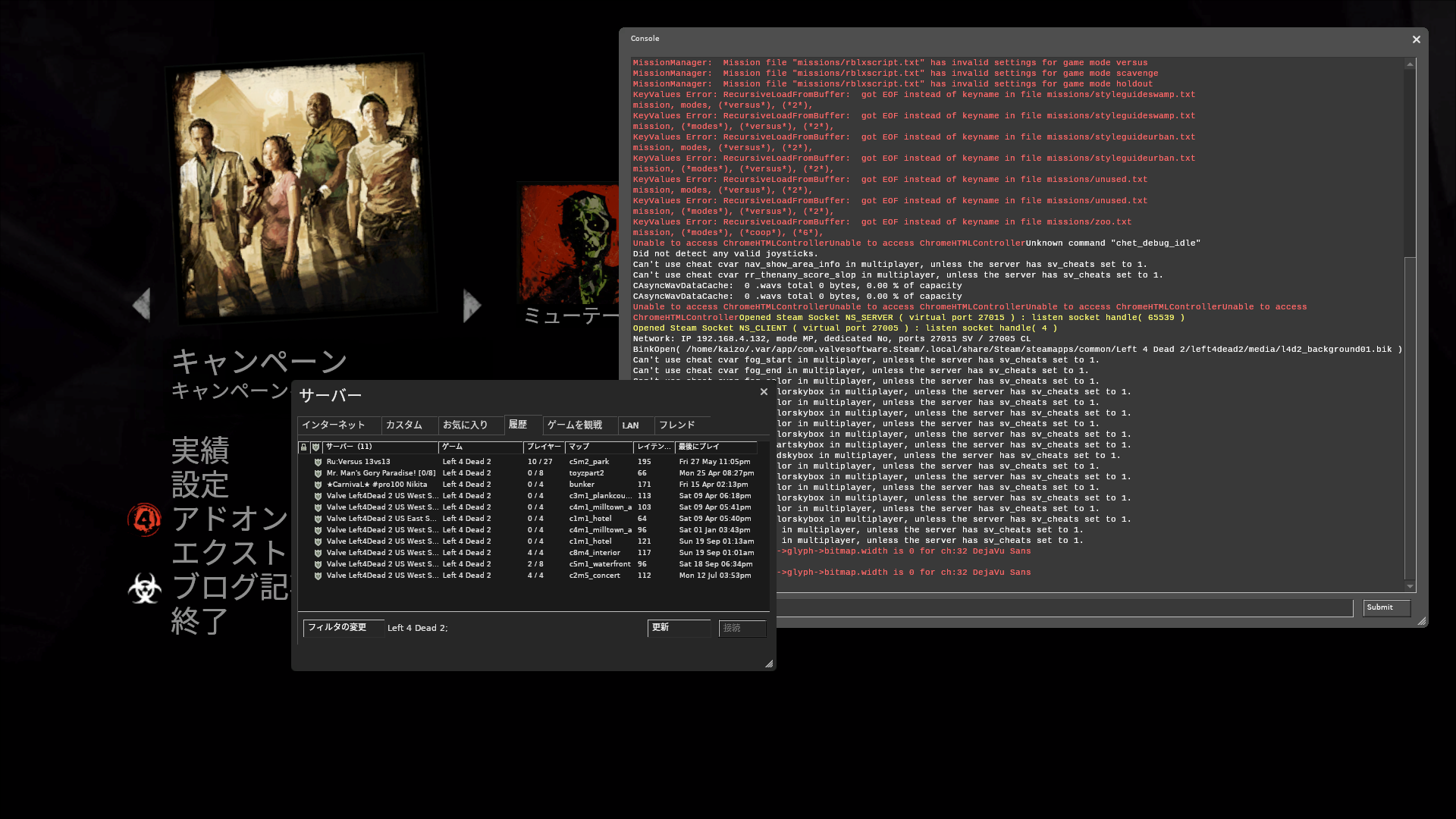
Task: Sort by プレイヤー column header
Action: tap(543, 447)
